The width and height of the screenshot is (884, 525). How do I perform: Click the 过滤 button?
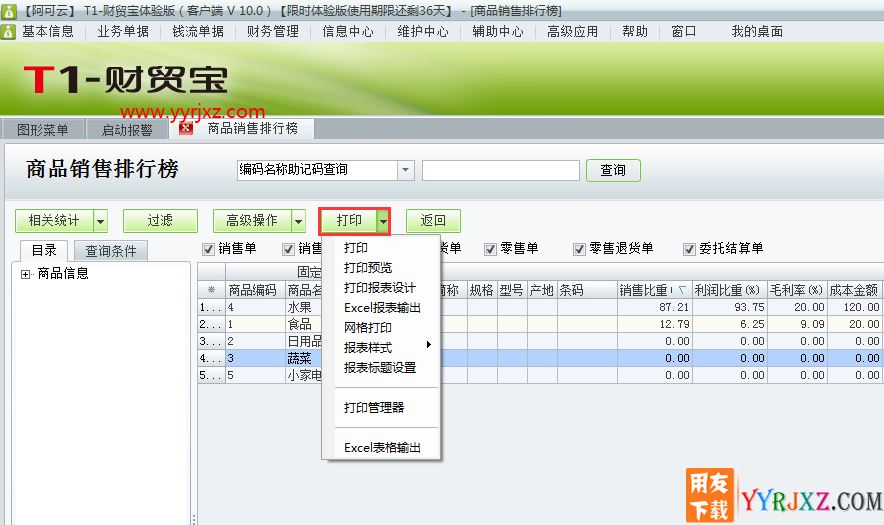160,221
